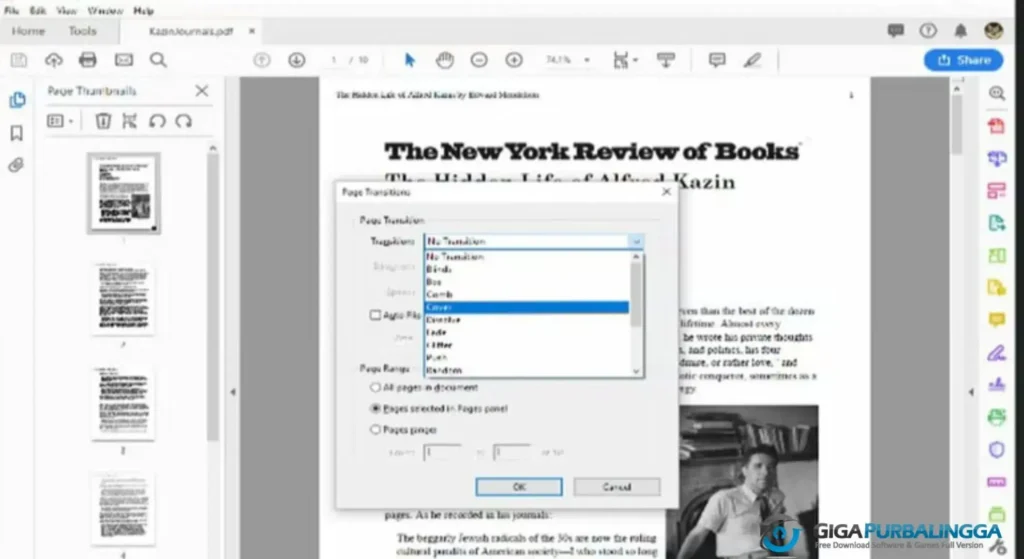
Task: Click Cancel in Page Transitions dialog
Action: pos(616,487)
